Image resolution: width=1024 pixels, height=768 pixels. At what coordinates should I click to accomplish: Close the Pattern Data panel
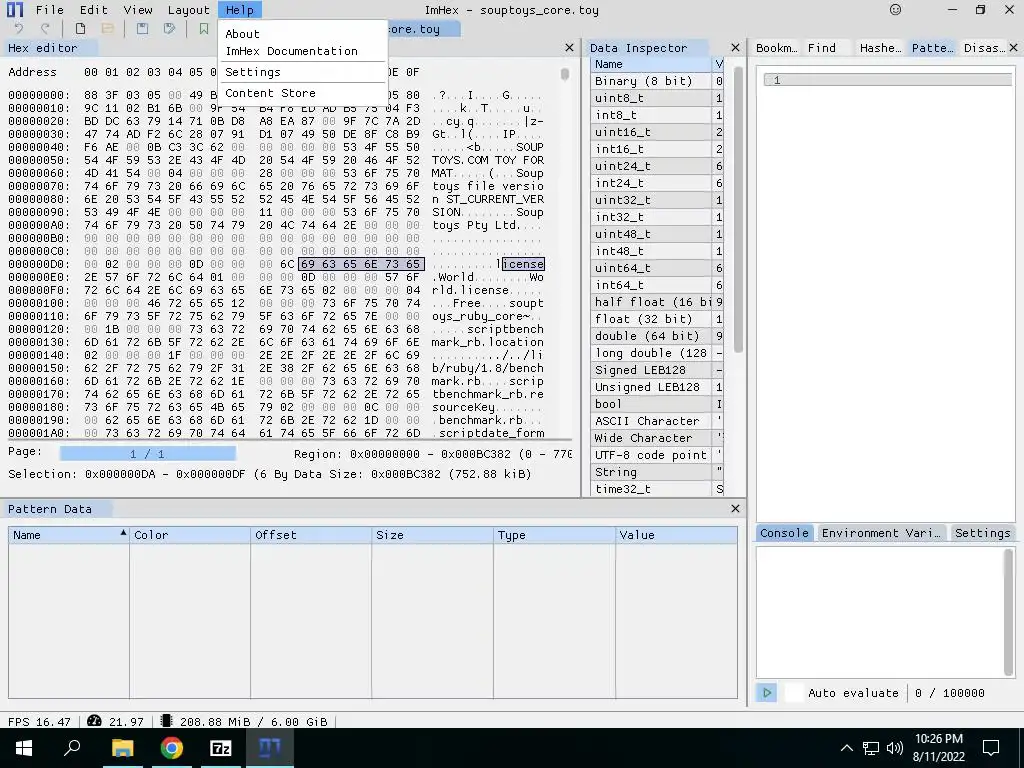(735, 509)
